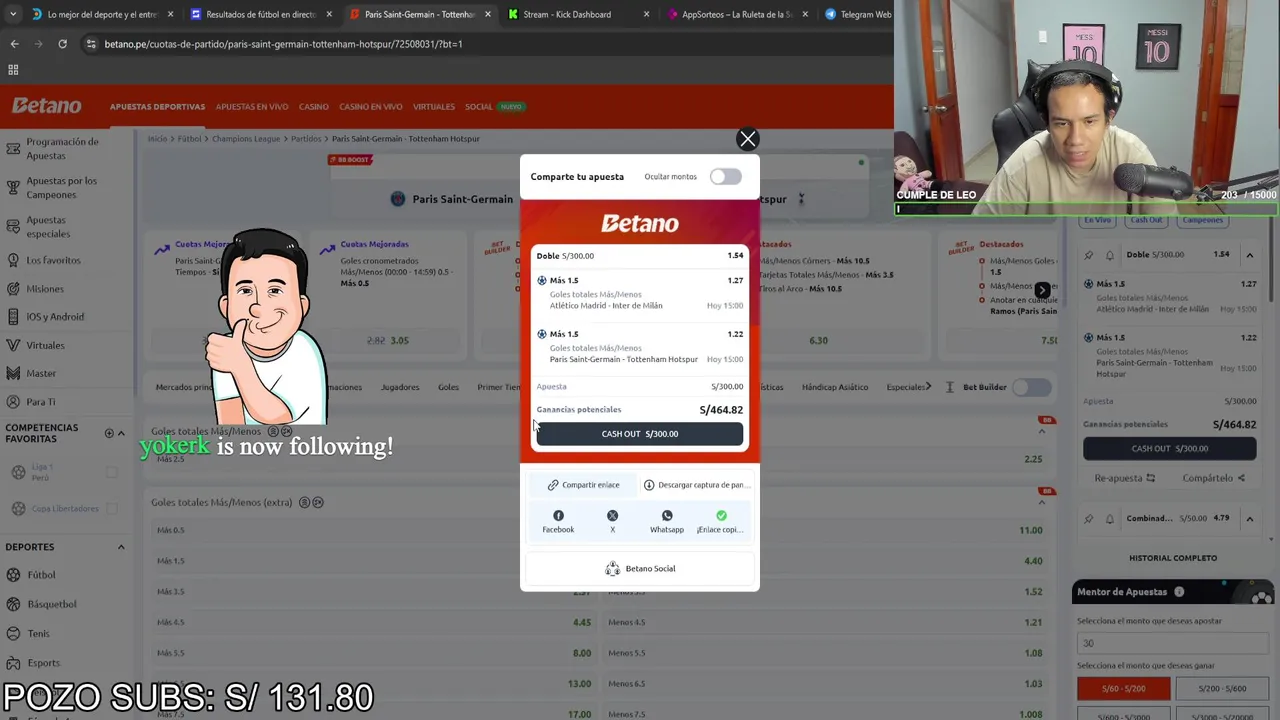Reload the Betano page
The height and width of the screenshot is (720, 1280).
pos(62,44)
